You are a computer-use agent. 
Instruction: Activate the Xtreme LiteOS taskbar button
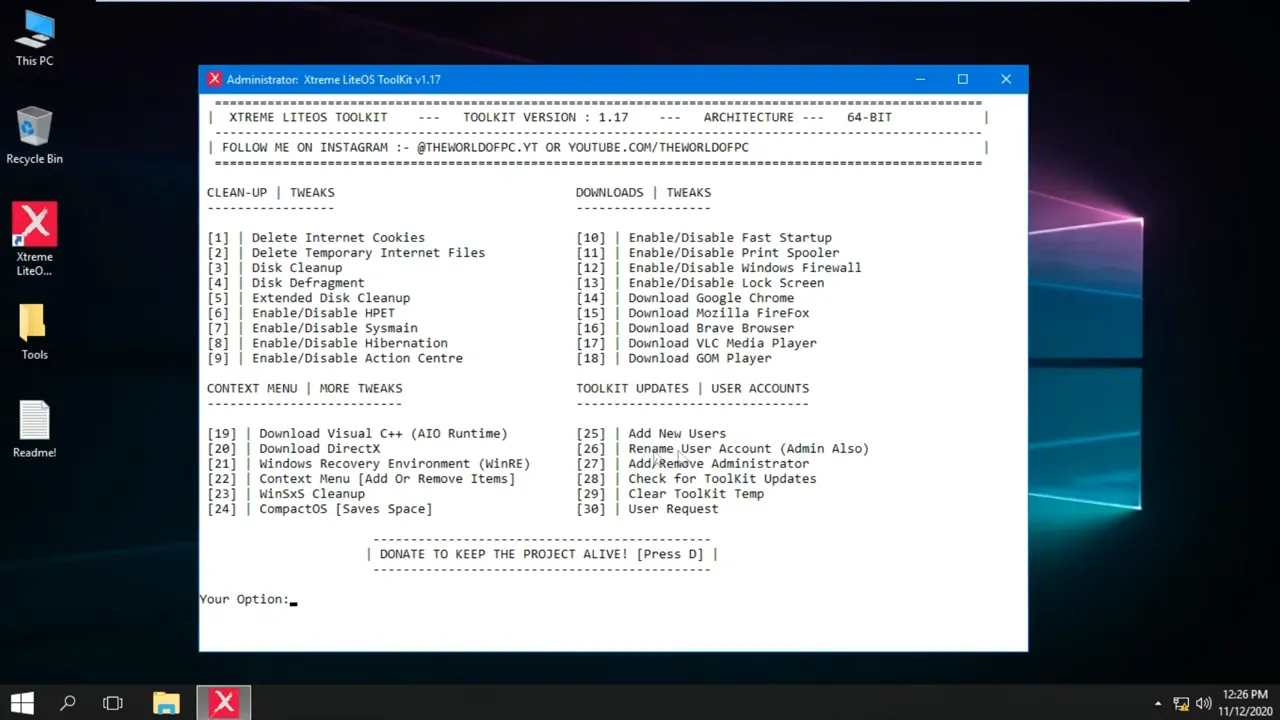pos(223,703)
